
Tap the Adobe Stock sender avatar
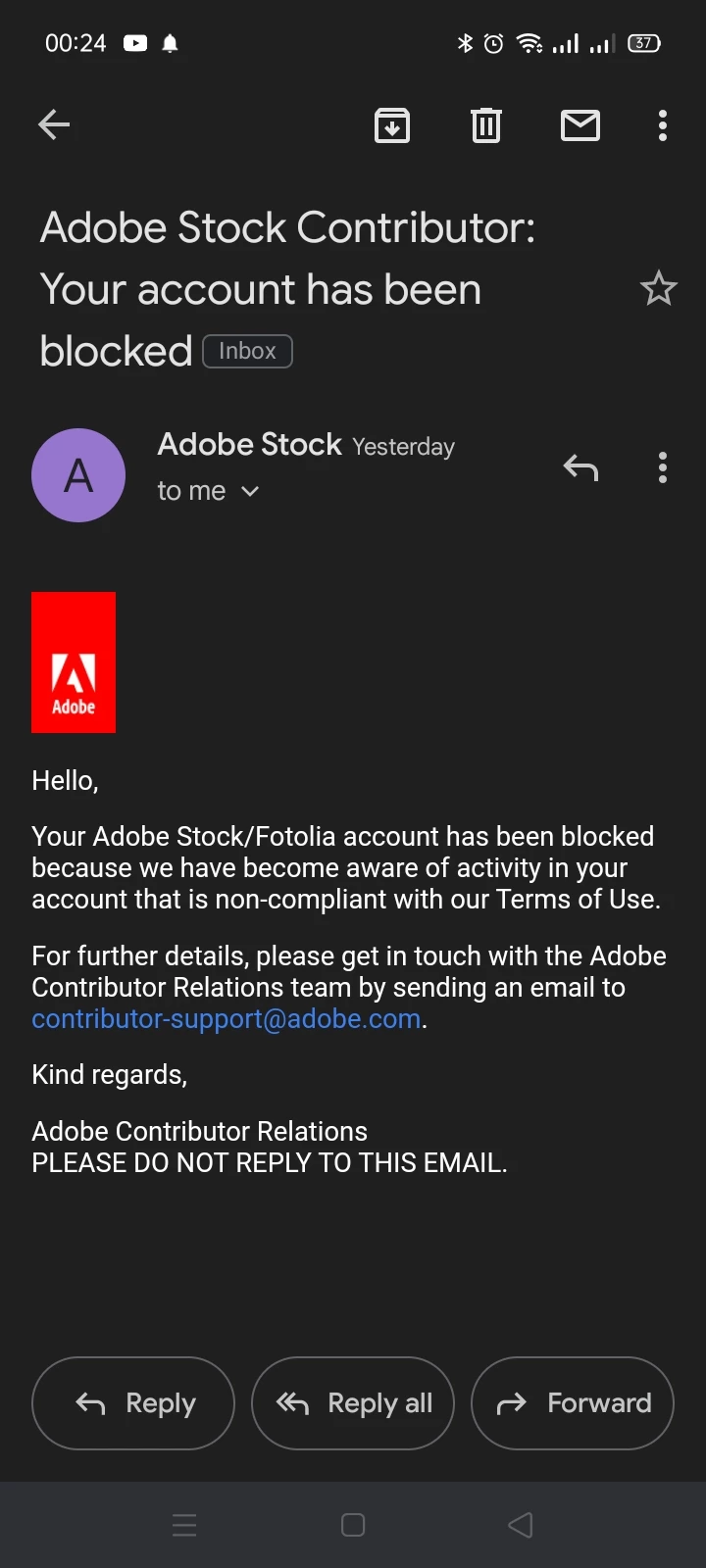click(78, 475)
